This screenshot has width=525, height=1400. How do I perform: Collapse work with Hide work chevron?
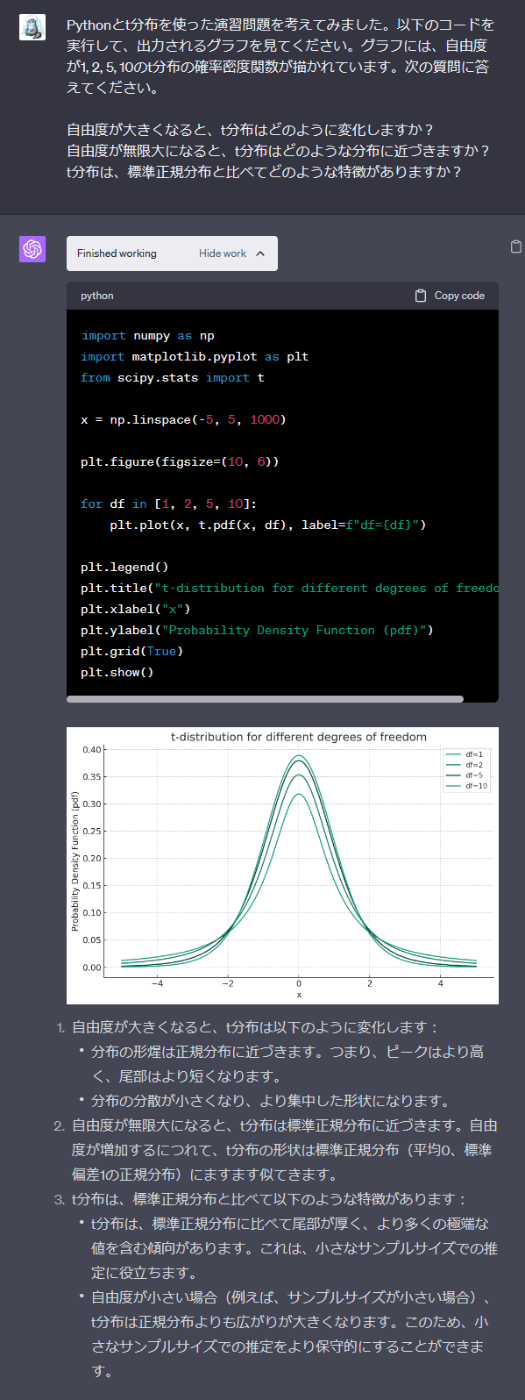[x=261, y=254]
